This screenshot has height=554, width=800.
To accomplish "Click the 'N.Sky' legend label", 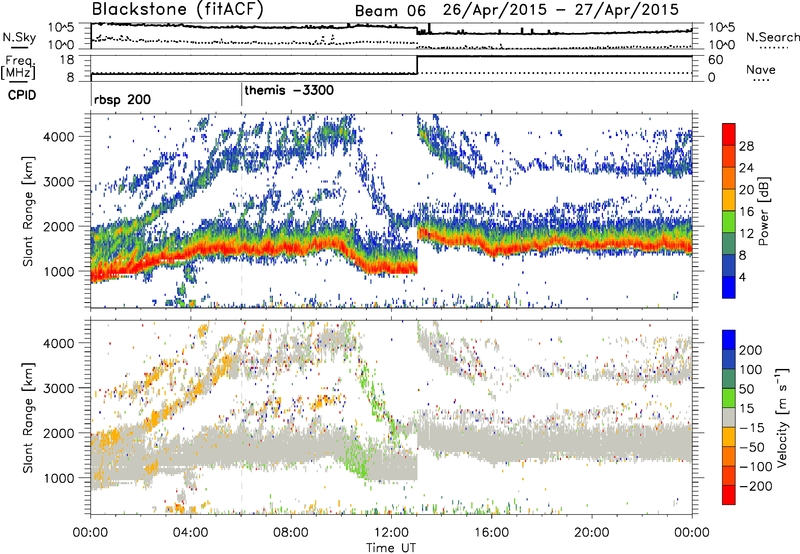I will (x=19, y=37).
